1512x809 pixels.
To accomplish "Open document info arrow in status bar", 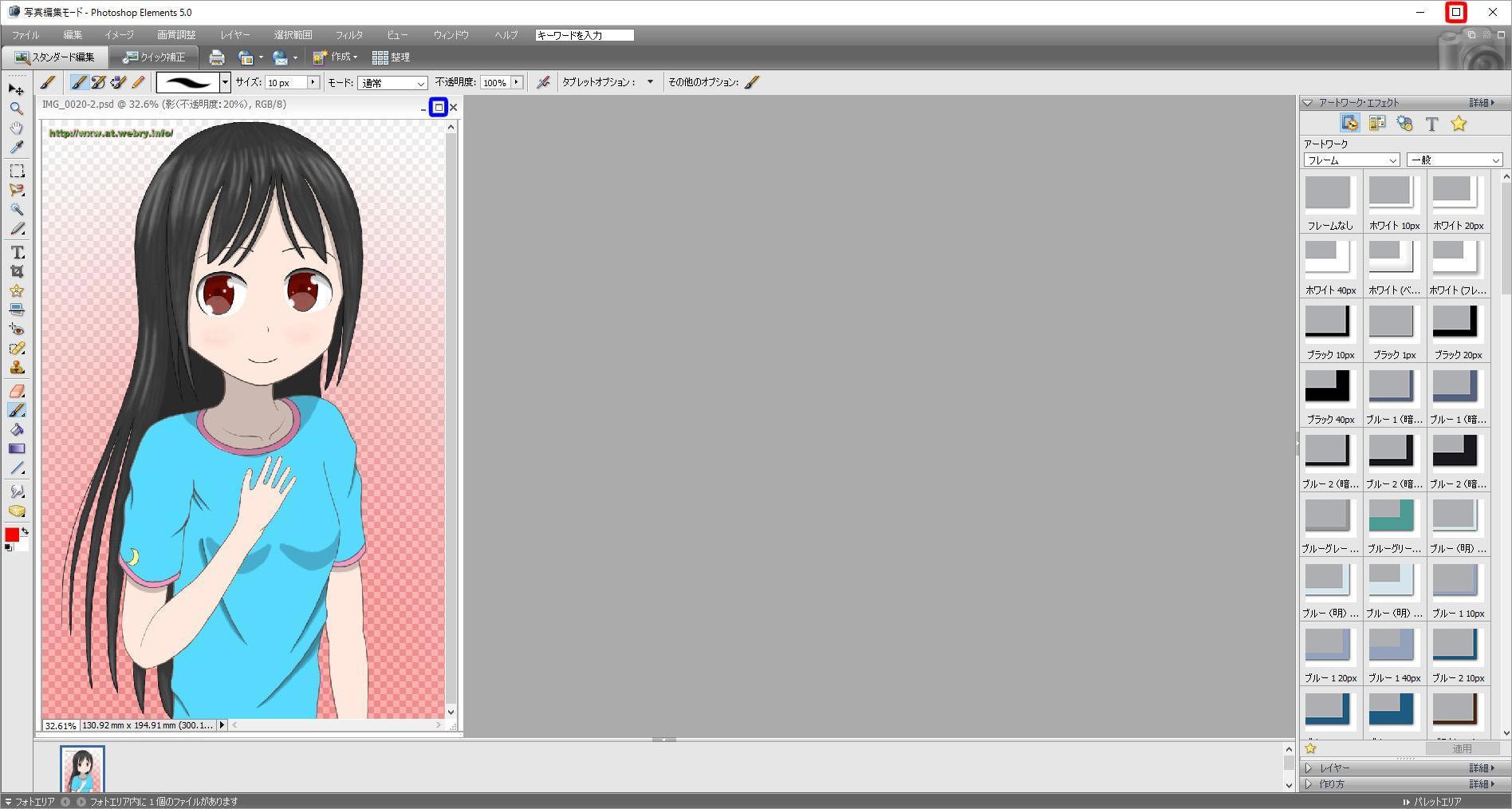I will (222, 725).
